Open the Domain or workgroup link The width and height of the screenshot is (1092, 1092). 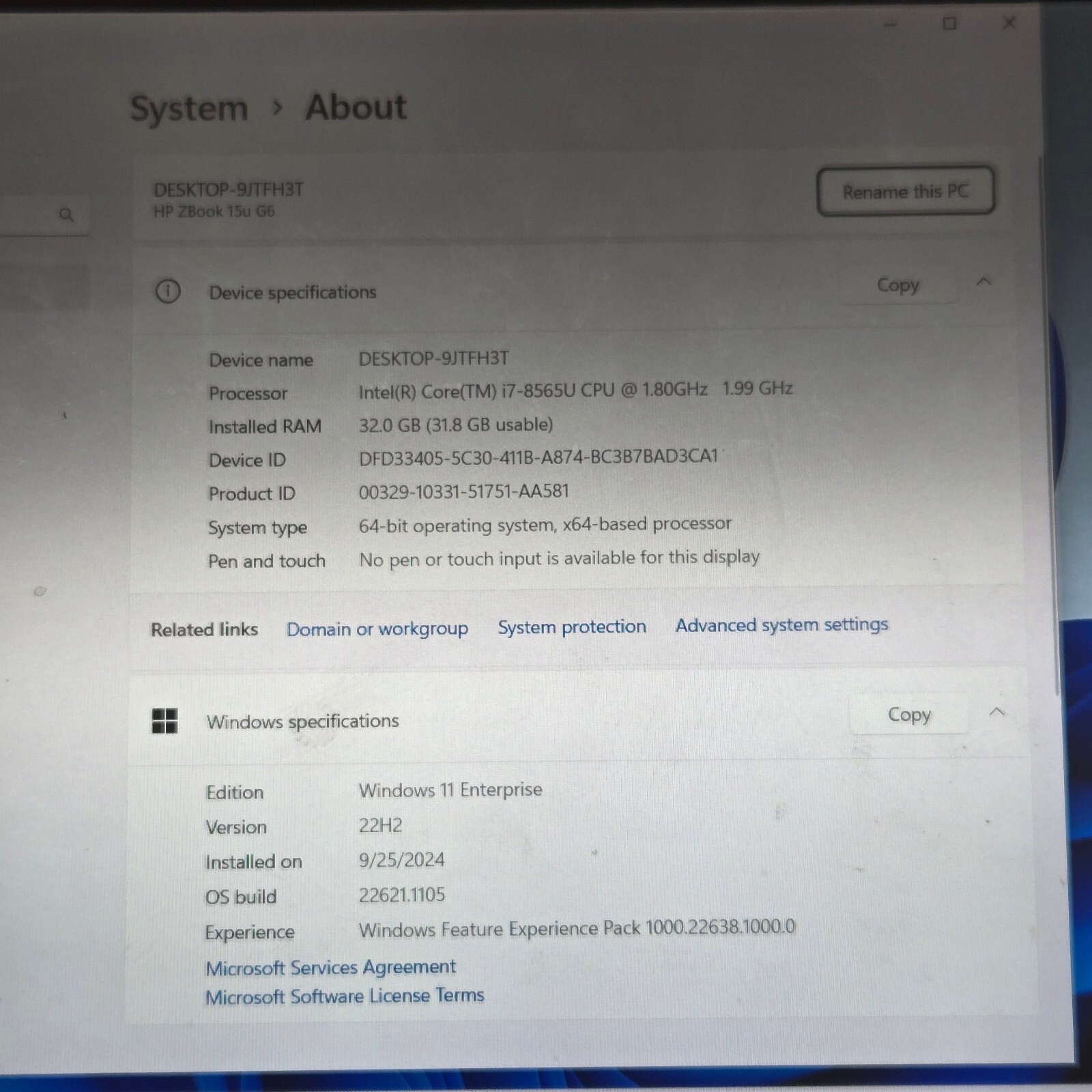(377, 629)
